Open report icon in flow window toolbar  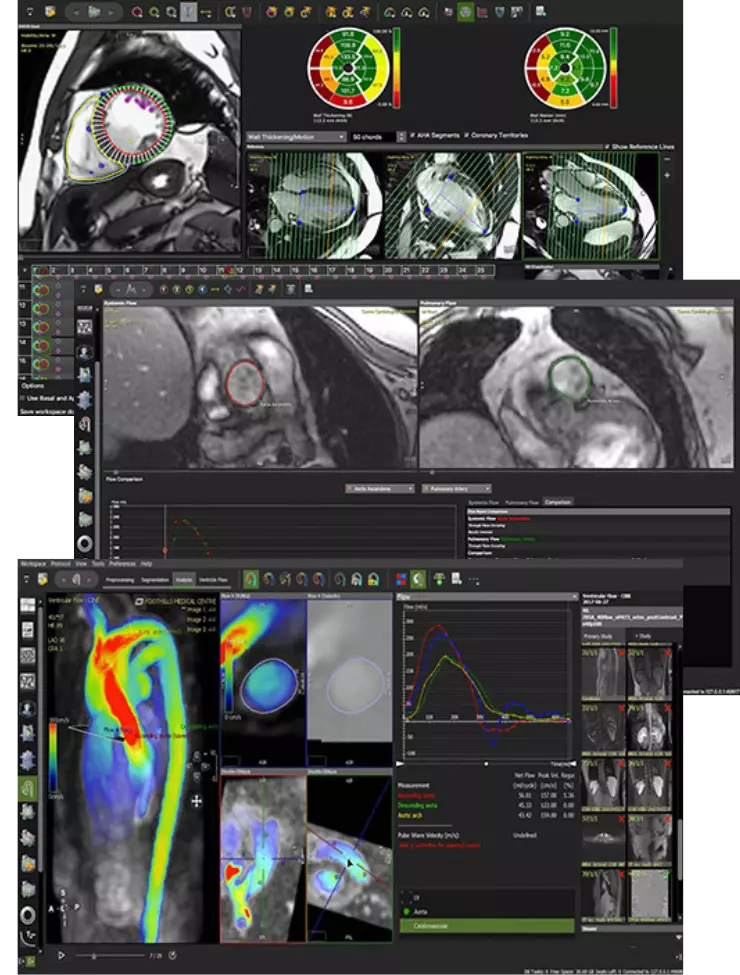point(308,289)
